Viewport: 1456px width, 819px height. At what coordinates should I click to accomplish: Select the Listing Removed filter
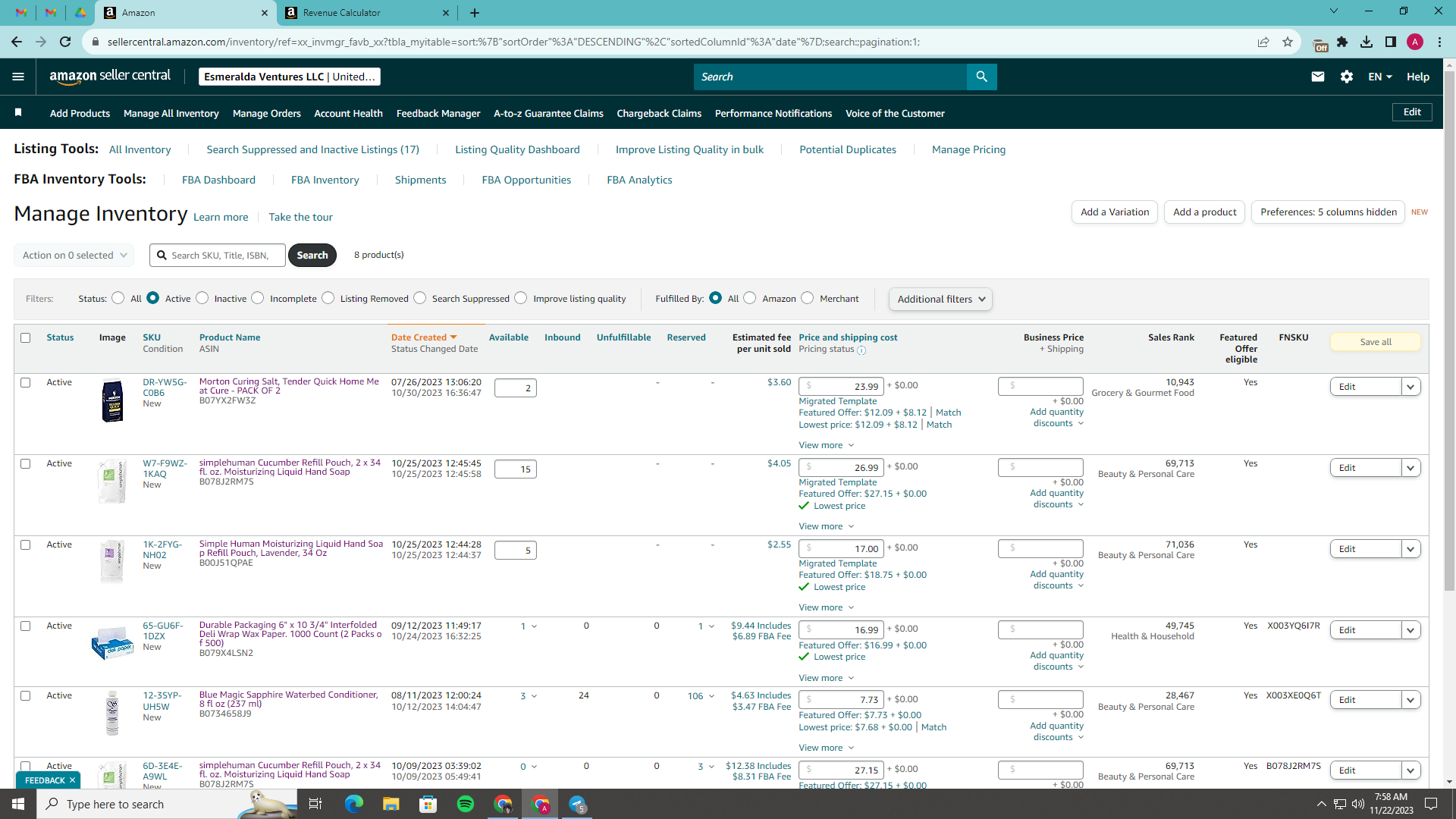pyautogui.click(x=328, y=298)
